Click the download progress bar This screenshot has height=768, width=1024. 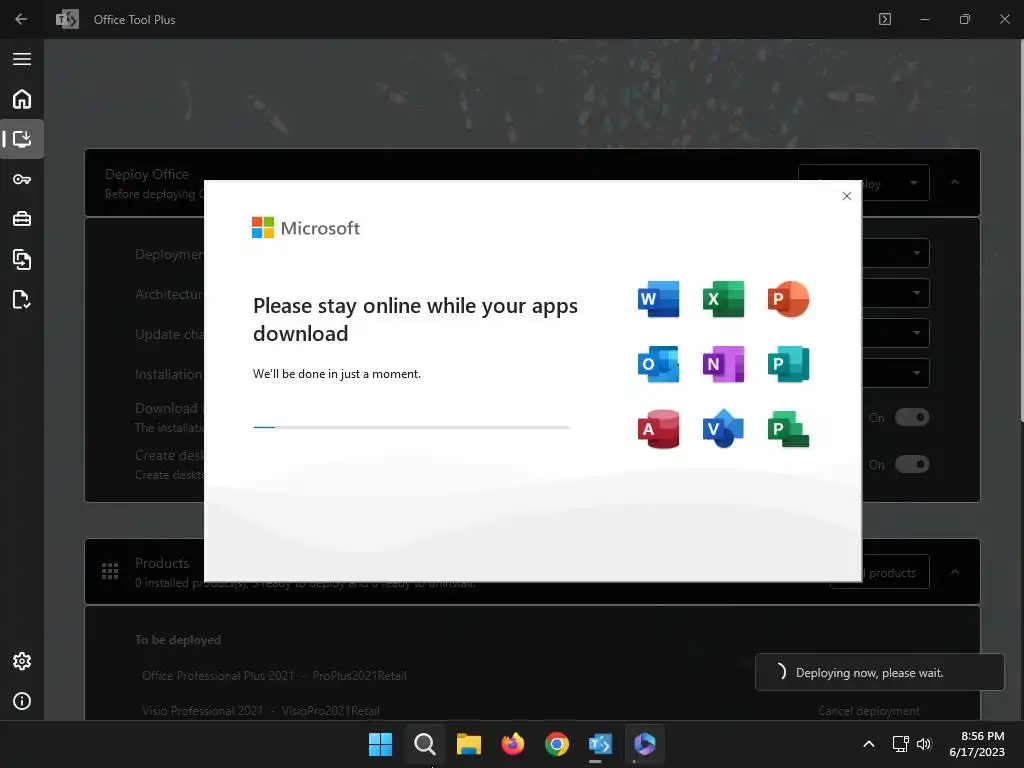411,427
